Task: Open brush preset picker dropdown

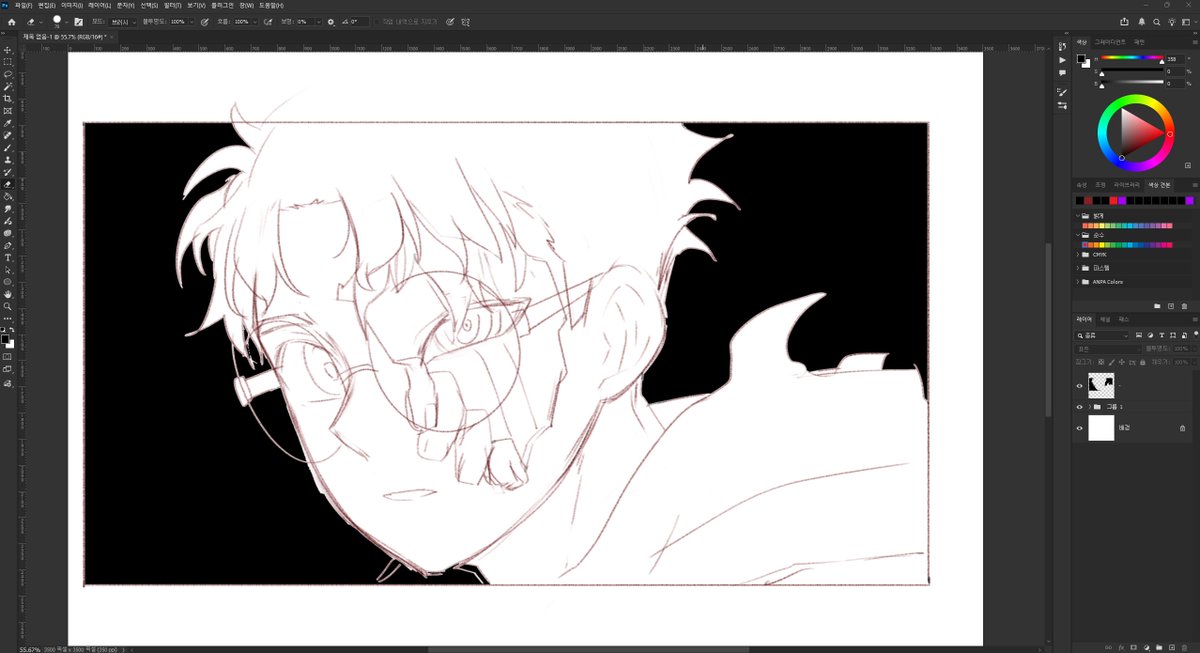Action: pos(68,21)
